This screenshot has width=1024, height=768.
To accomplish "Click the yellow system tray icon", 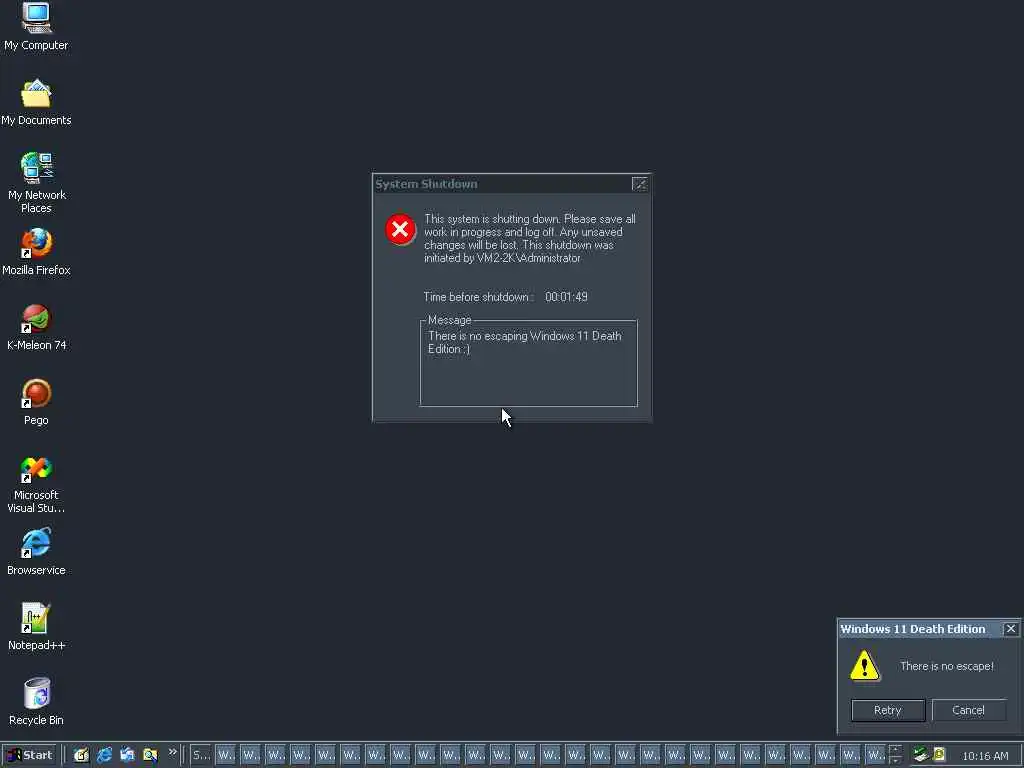I will pyautogui.click(x=939, y=754).
